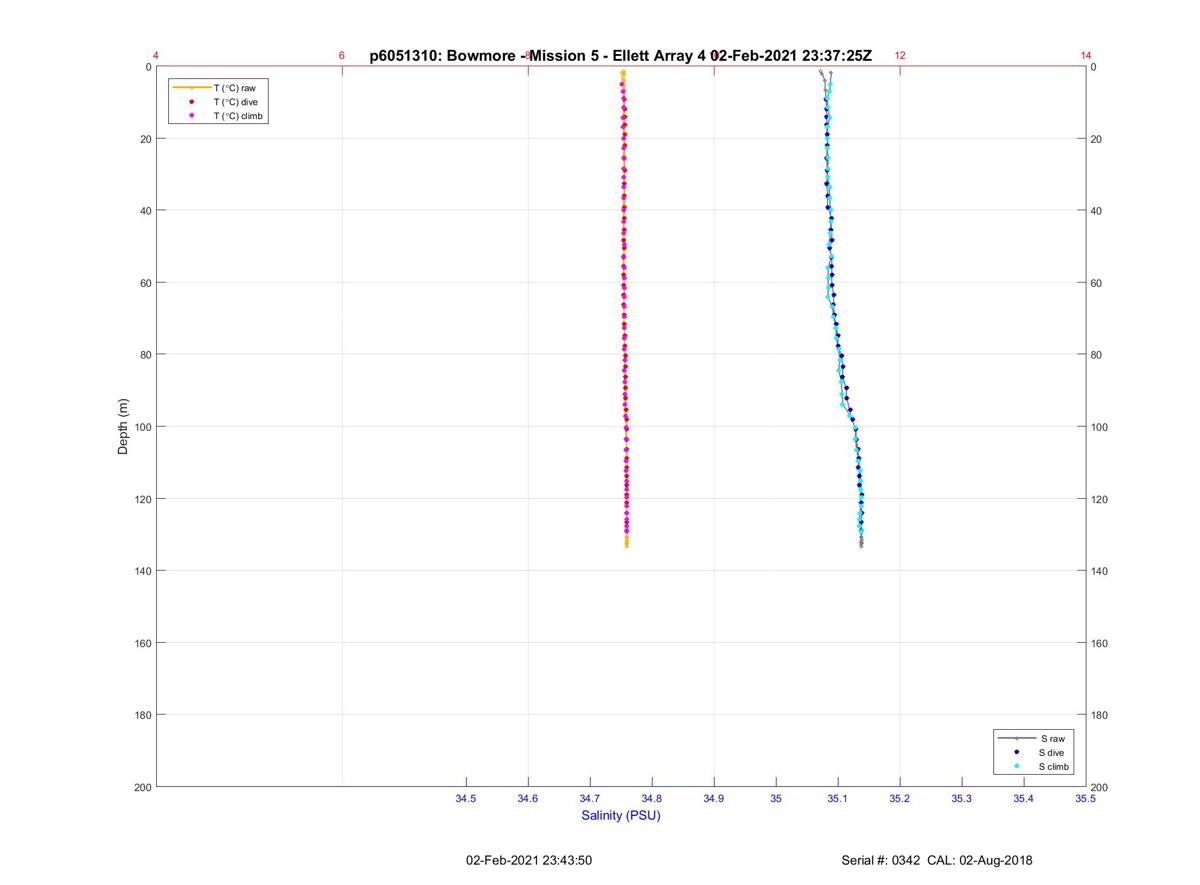Select the 'Depth (m)' y-axis label
Image resolution: width=1200 pixels, height=885 pixels.
(x=123, y=427)
